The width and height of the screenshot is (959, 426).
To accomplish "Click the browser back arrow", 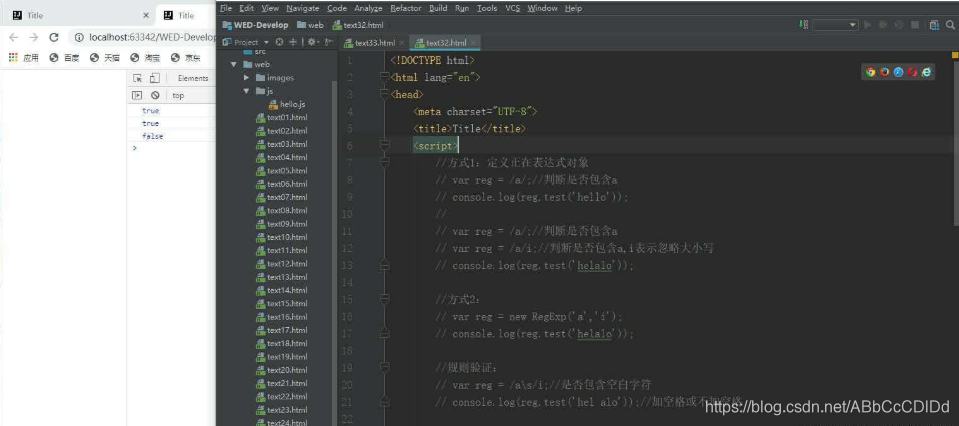I will pos(13,37).
